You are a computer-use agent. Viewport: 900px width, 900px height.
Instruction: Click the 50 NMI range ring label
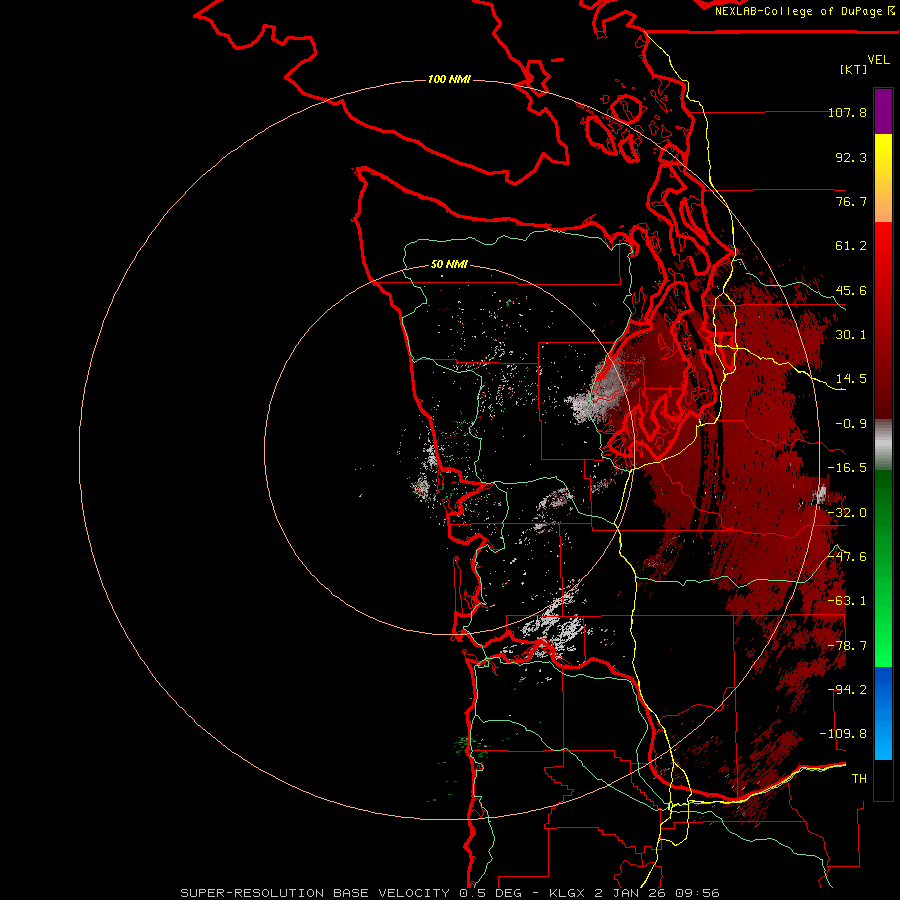pyautogui.click(x=449, y=265)
